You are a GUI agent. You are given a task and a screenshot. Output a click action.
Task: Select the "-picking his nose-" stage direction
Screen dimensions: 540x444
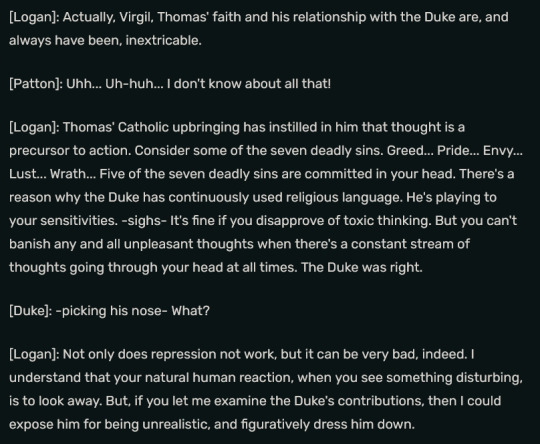tap(111, 311)
